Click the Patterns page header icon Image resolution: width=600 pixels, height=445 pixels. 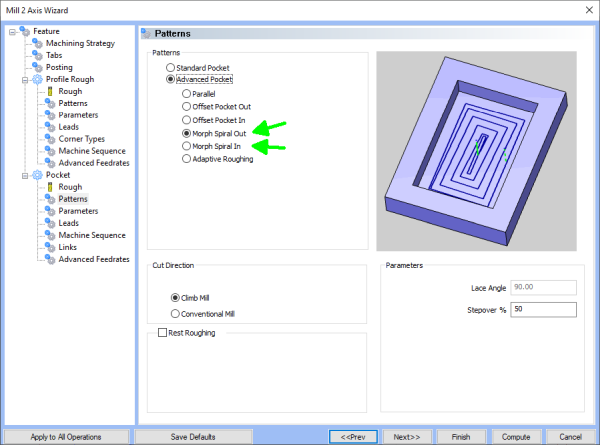pos(146,33)
